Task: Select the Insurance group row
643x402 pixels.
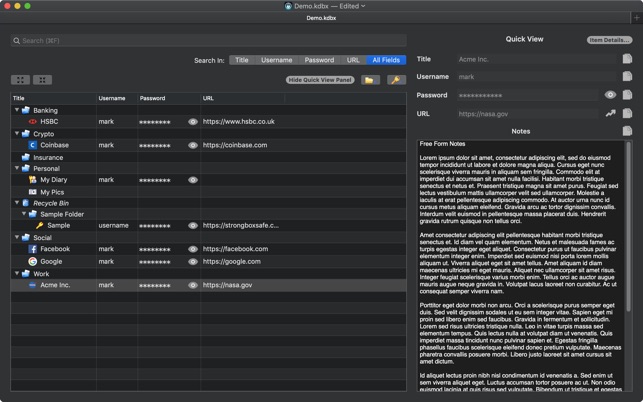Action: [208, 157]
